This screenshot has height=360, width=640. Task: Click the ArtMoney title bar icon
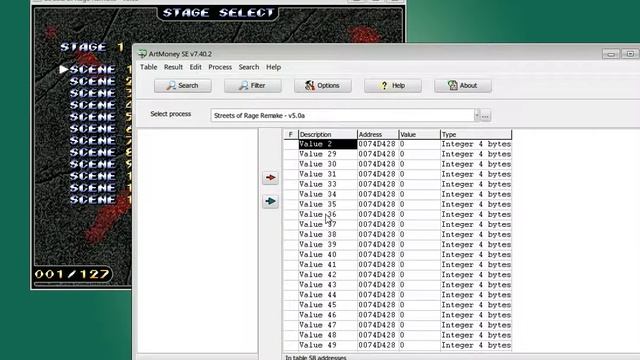pos(142,54)
